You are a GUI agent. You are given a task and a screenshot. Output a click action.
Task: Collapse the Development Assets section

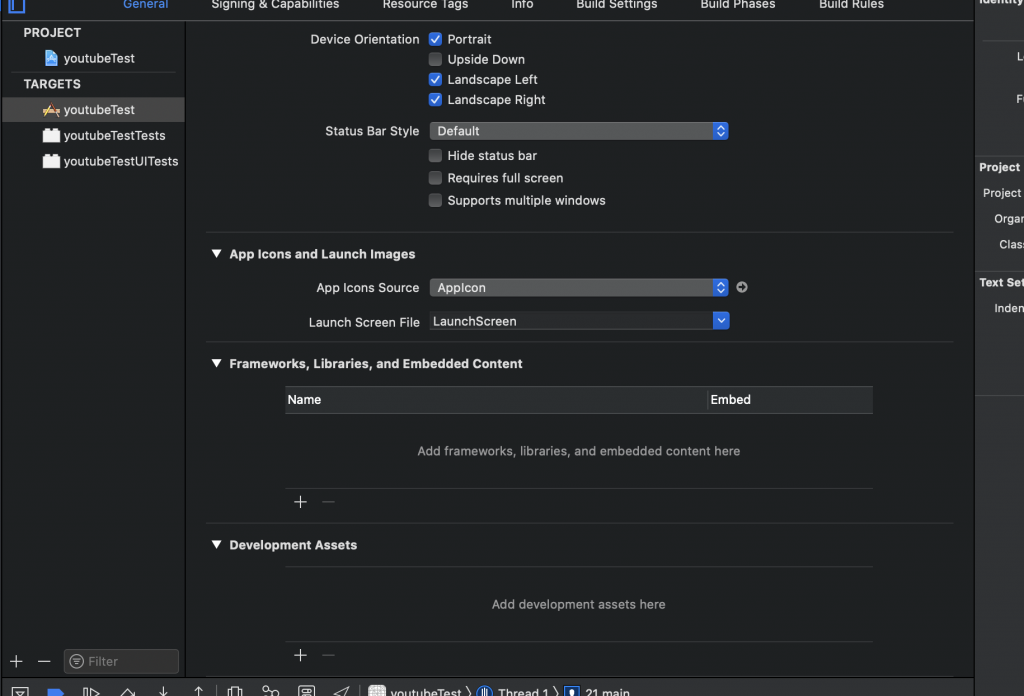pyautogui.click(x=216, y=545)
